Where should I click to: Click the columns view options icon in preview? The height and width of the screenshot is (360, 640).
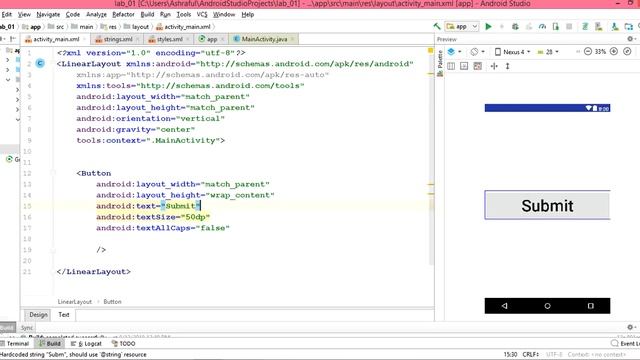[451, 66]
